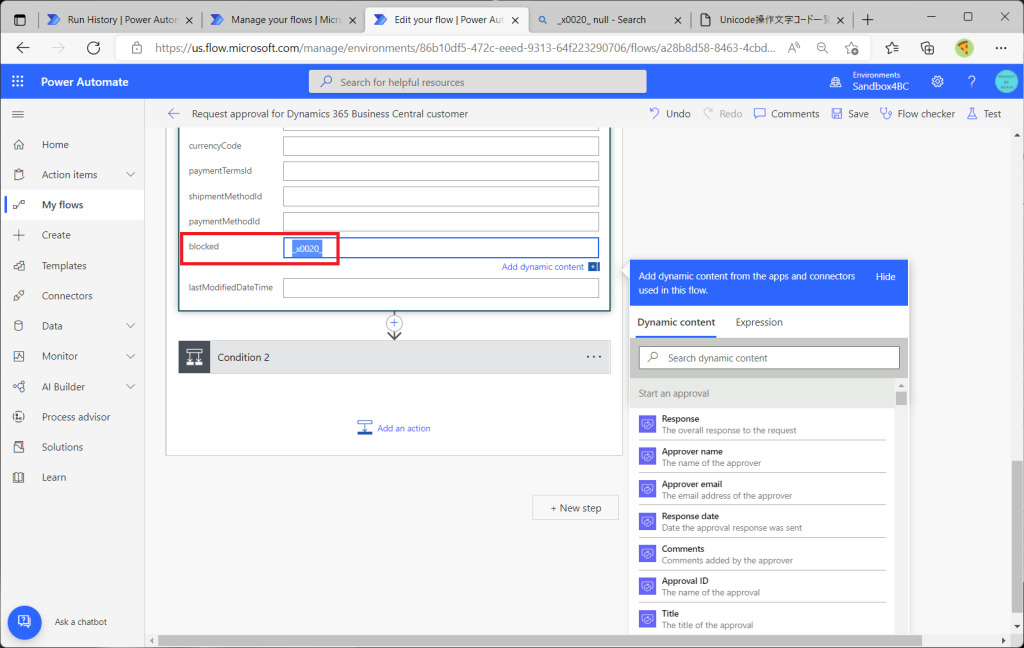Image resolution: width=1024 pixels, height=648 pixels.
Task: Click the Redo button
Action: tap(722, 114)
